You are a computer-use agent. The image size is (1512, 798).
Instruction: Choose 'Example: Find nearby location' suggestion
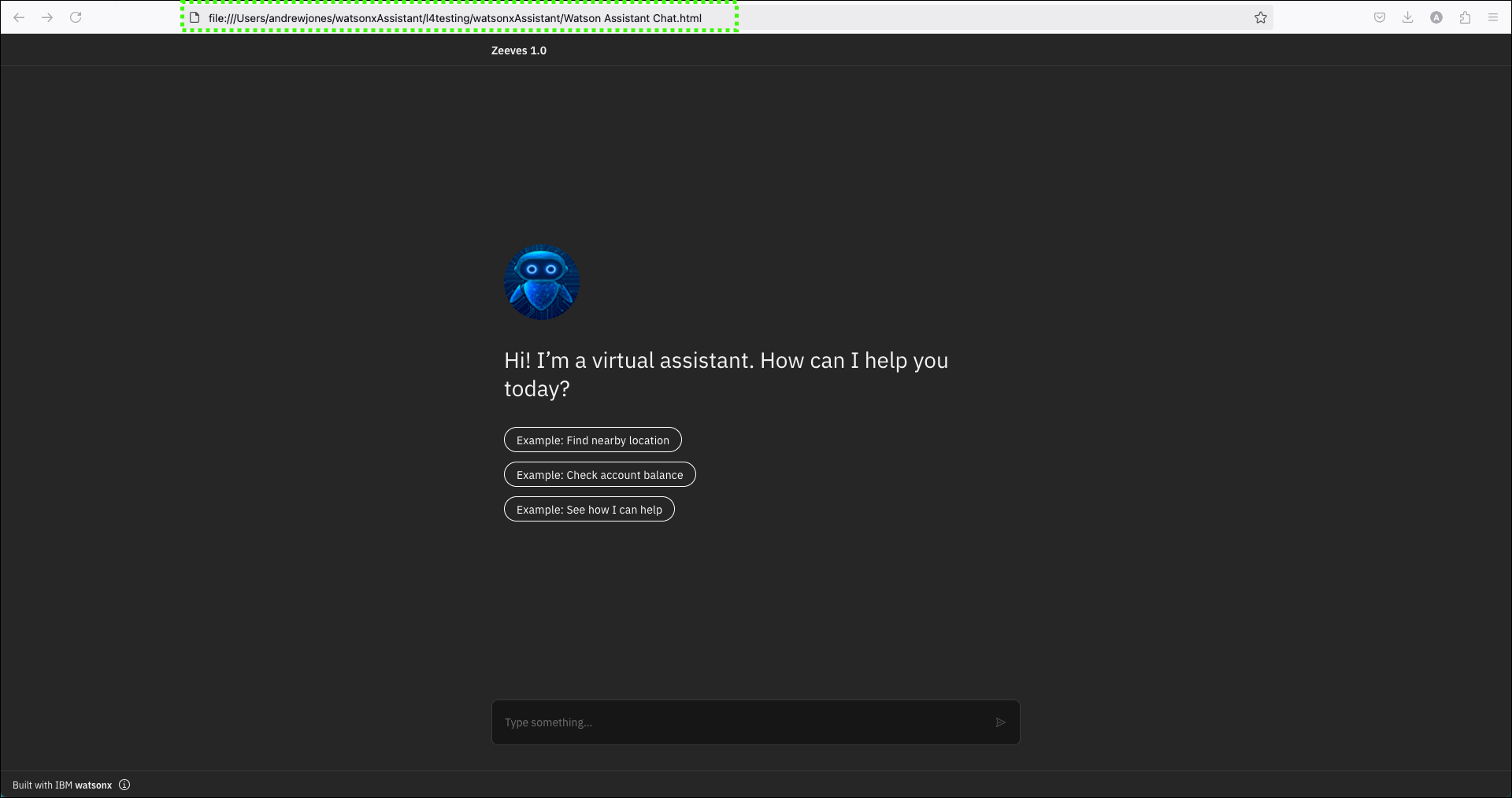tap(592, 440)
